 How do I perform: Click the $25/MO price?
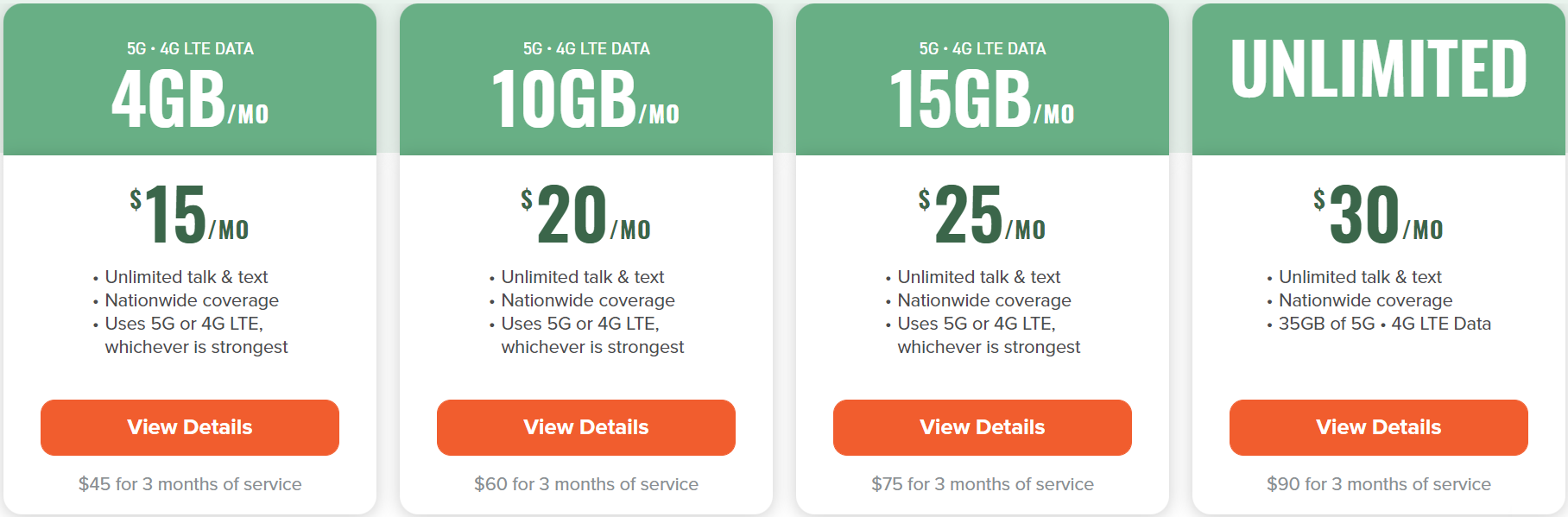(x=983, y=214)
